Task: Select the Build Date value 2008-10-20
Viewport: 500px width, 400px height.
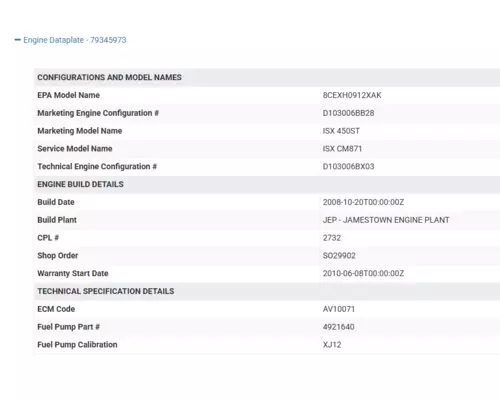Action: point(363,202)
